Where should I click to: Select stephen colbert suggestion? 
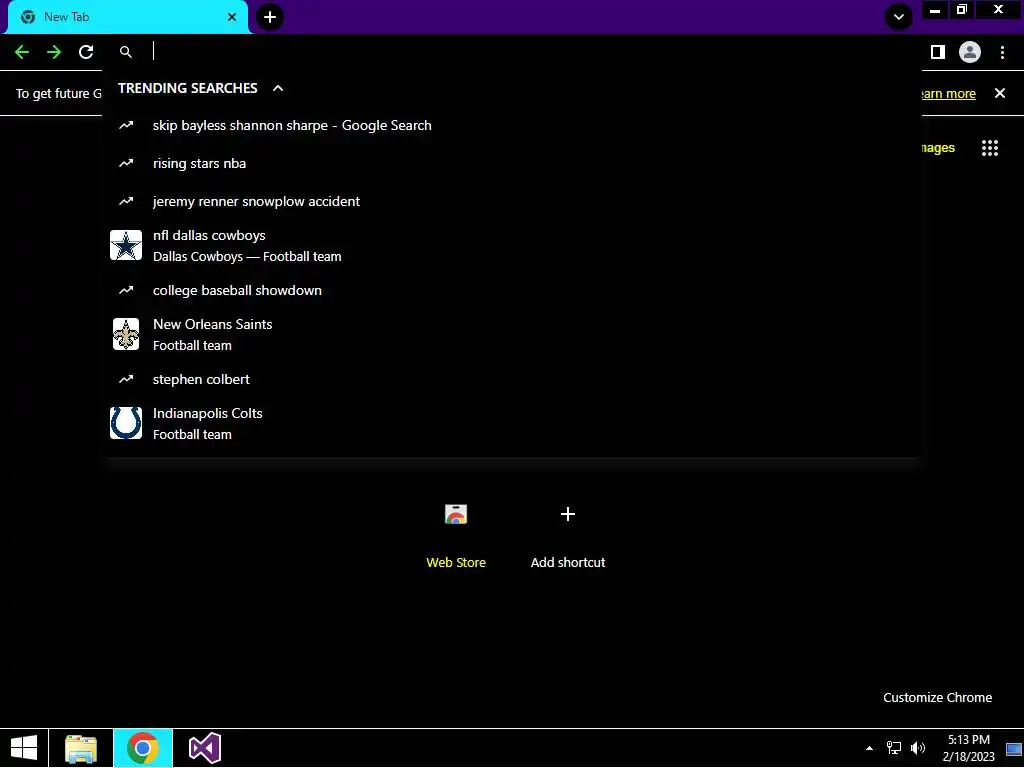512,379
